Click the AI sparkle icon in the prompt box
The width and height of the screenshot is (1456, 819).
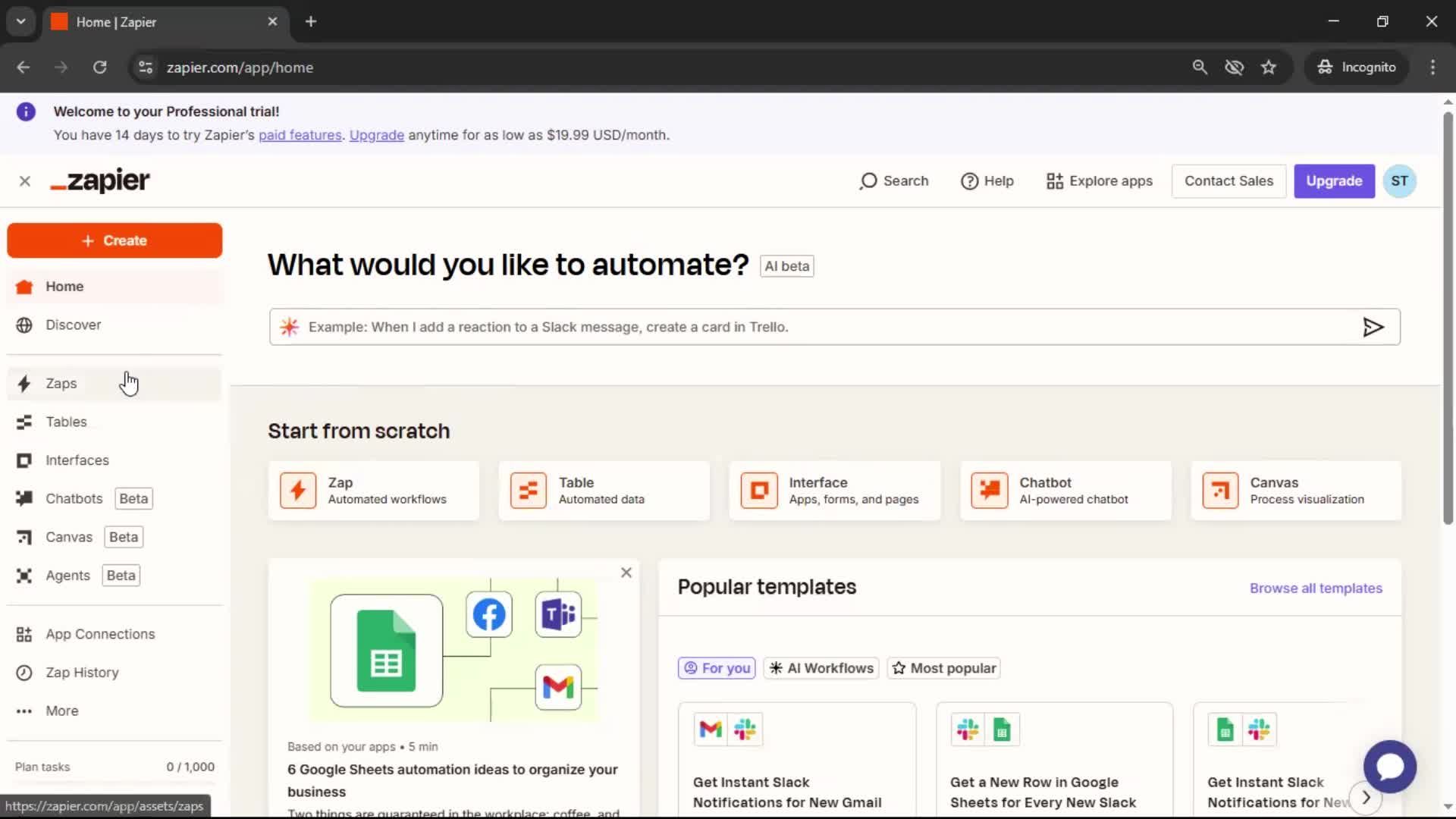click(289, 327)
